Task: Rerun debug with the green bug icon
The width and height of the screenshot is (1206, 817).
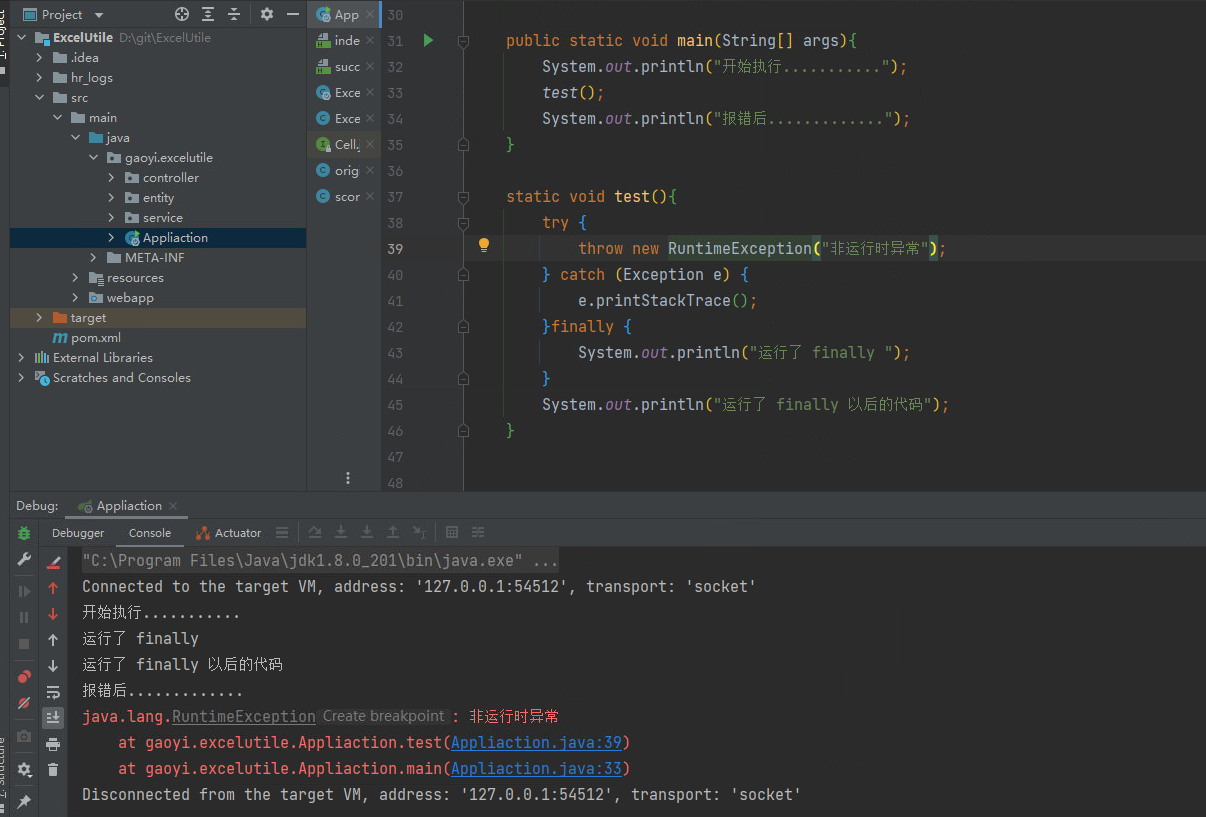Action: coord(24,534)
